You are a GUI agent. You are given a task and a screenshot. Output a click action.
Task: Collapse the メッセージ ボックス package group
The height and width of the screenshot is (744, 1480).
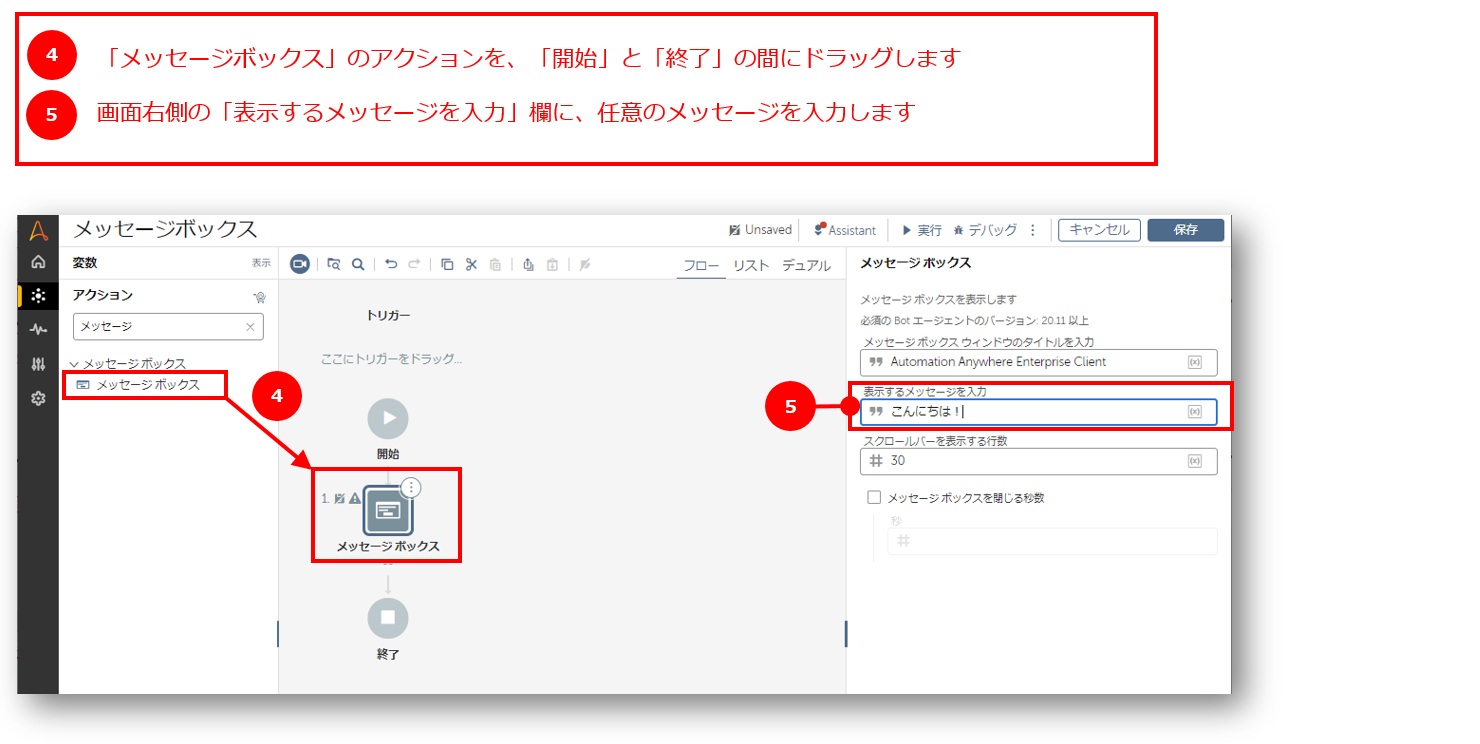74,364
